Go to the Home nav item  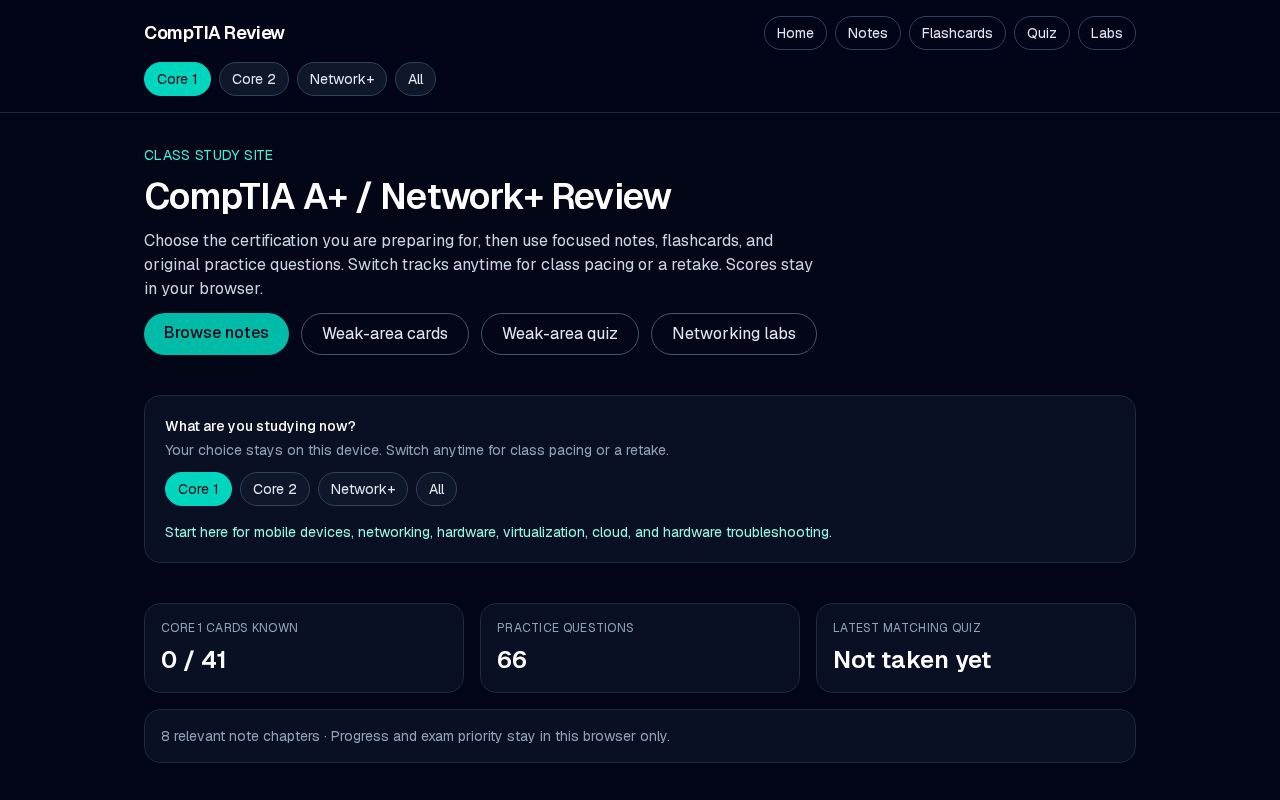point(795,33)
